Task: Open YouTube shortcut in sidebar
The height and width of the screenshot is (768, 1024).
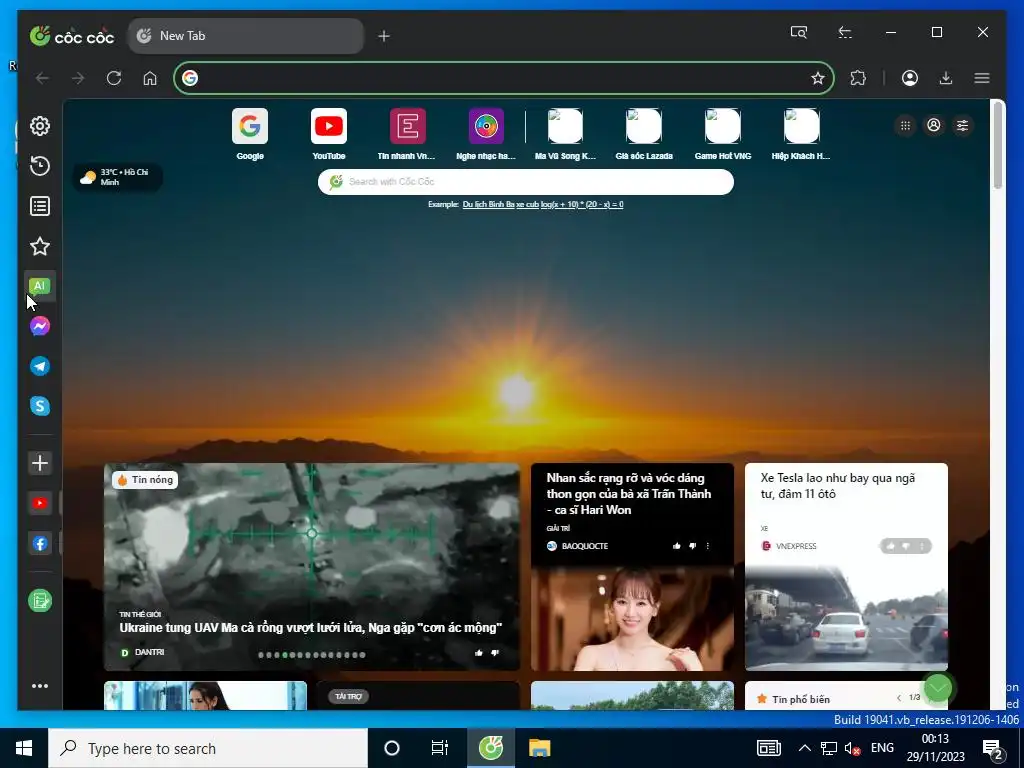Action: [x=40, y=503]
